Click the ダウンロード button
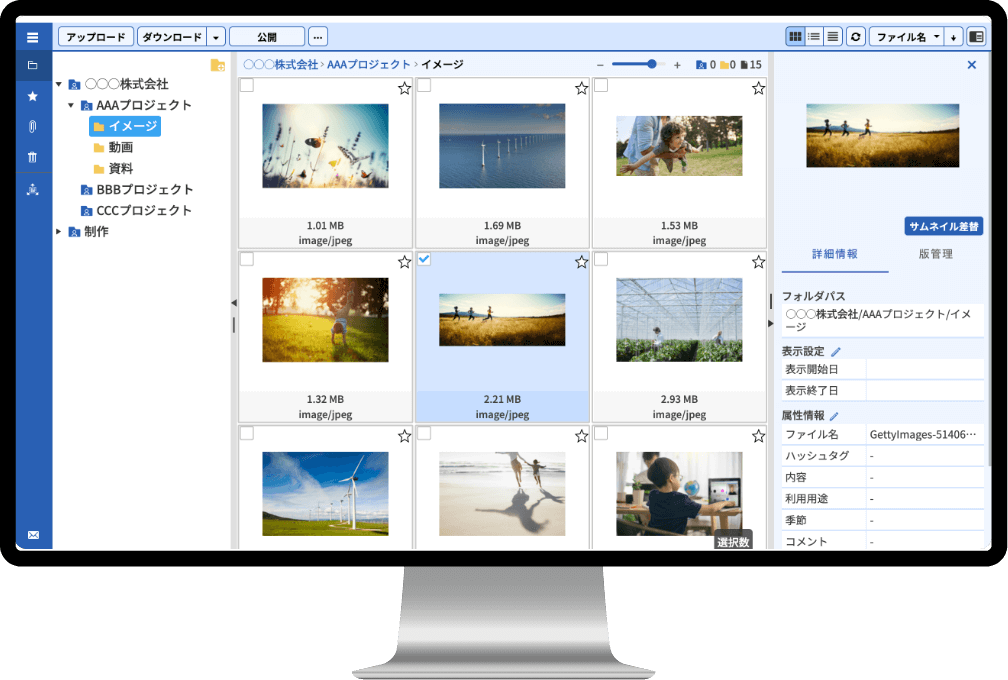This screenshot has height=680, width=1008. pos(172,37)
